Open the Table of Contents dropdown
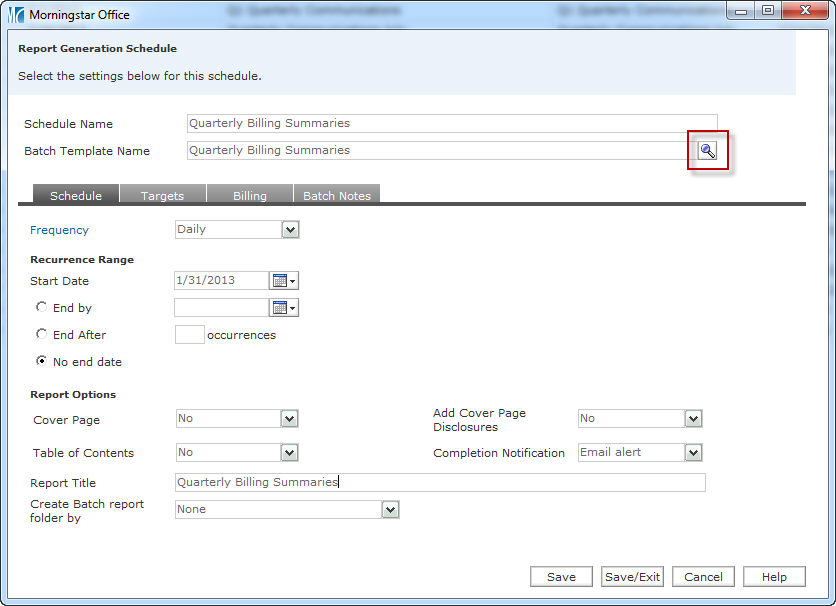Image resolution: width=836 pixels, height=606 pixels. pos(289,453)
